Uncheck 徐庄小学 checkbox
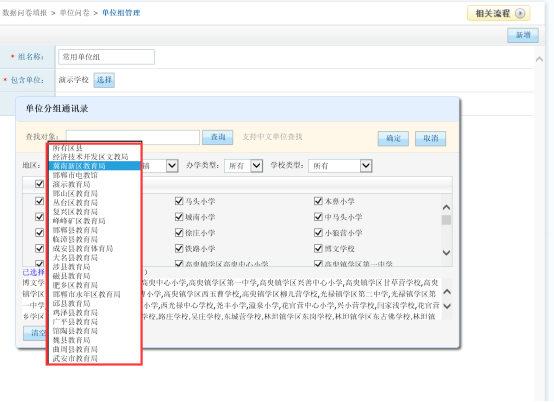The height and width of the screenshot is (402, 554). tap(179, 232)
